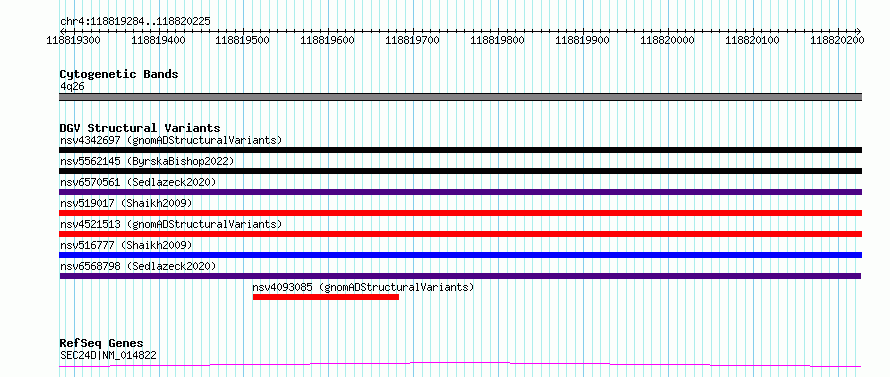This screenshot has height=377, width=890.
Task: Click ruler position 118819400
Action: tap(158, 40)
